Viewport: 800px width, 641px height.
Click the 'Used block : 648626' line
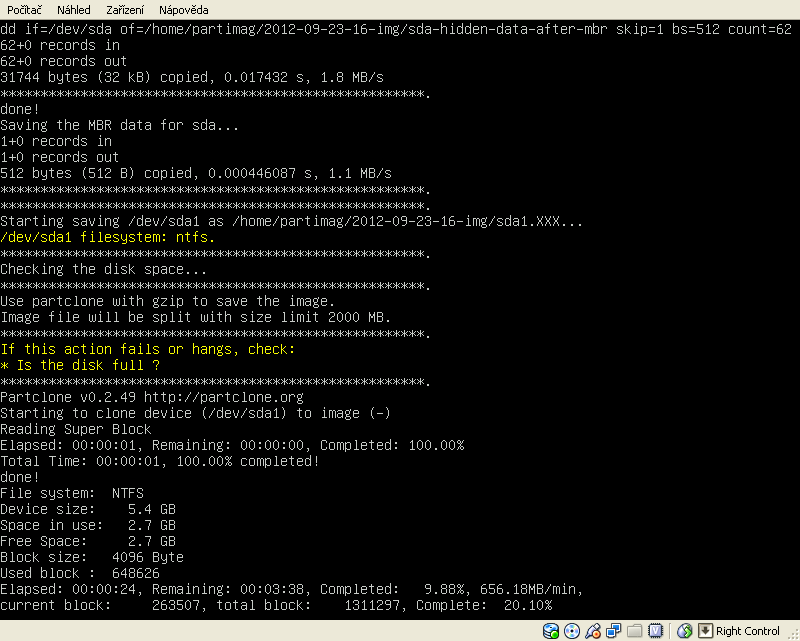[x=80, y=573]
